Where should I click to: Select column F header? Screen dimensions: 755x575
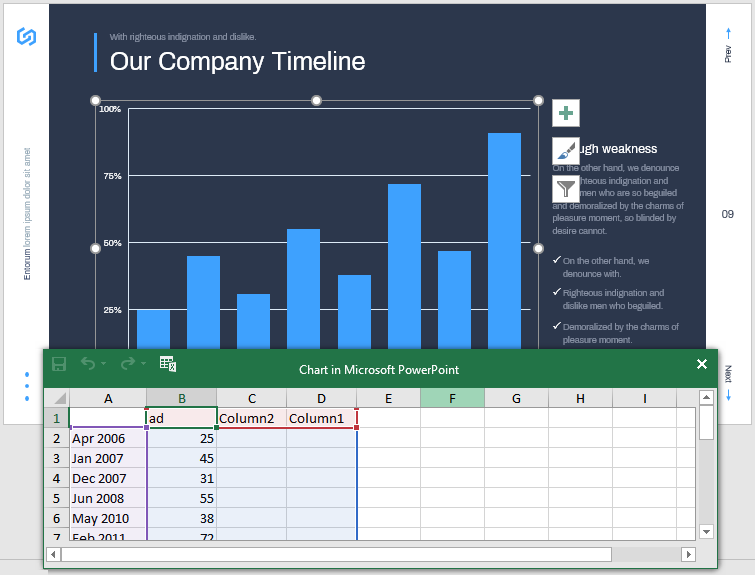(x=453, y=398)
